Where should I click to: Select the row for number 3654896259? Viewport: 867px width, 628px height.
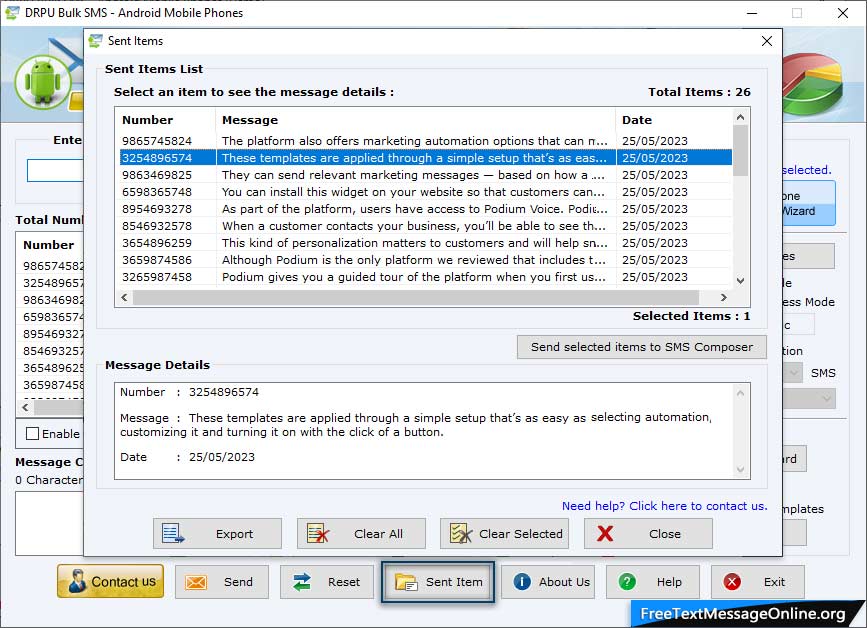[426, 243]
